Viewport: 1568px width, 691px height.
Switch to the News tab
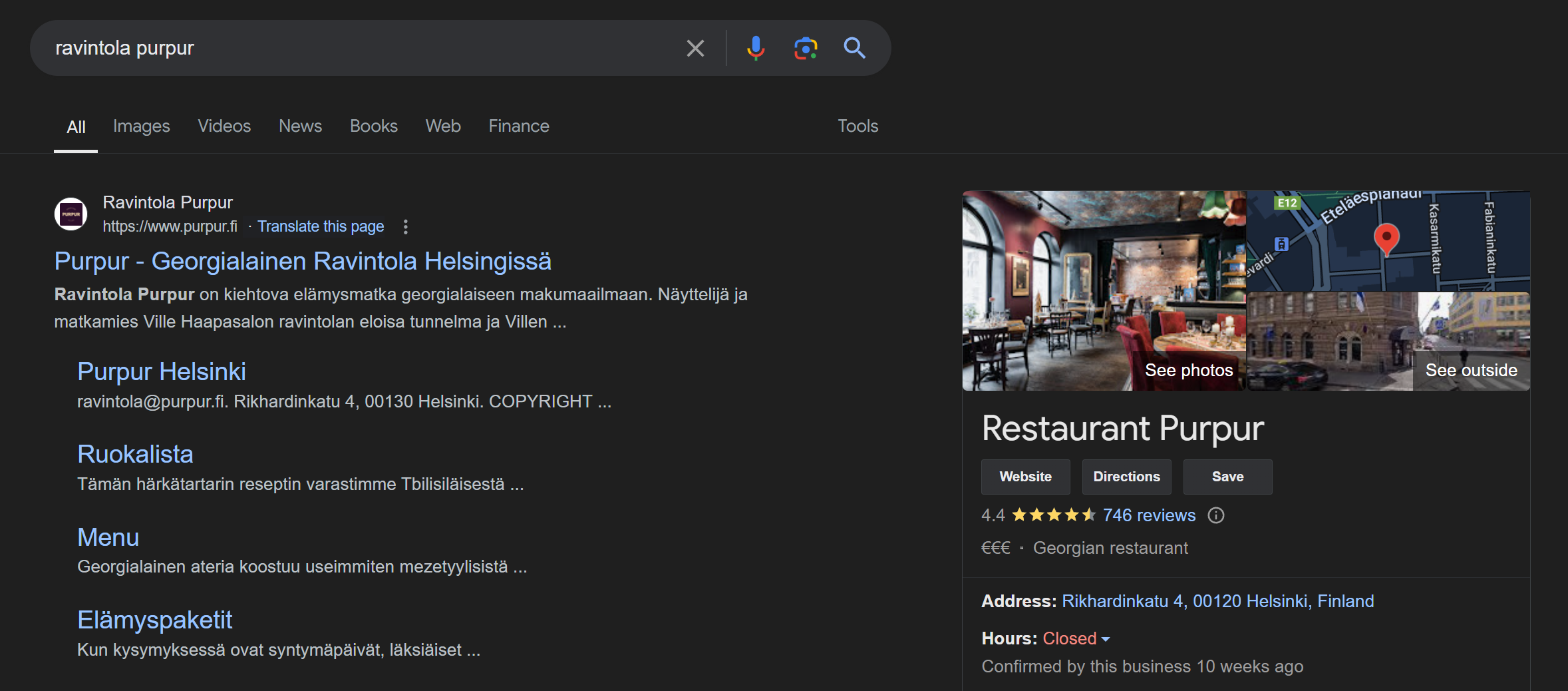[x=300, y=126]
